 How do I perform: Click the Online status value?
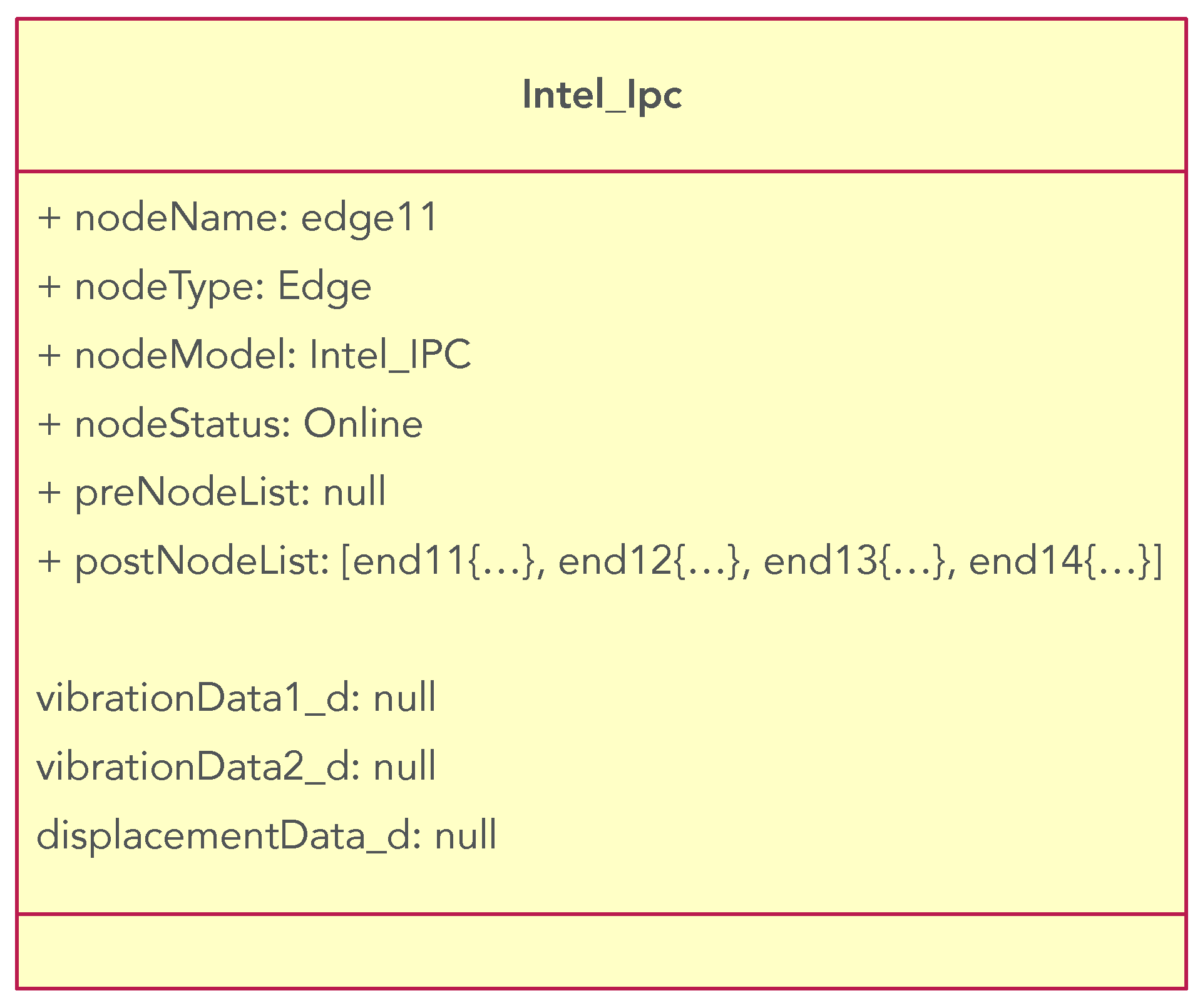tap(363, 424)
